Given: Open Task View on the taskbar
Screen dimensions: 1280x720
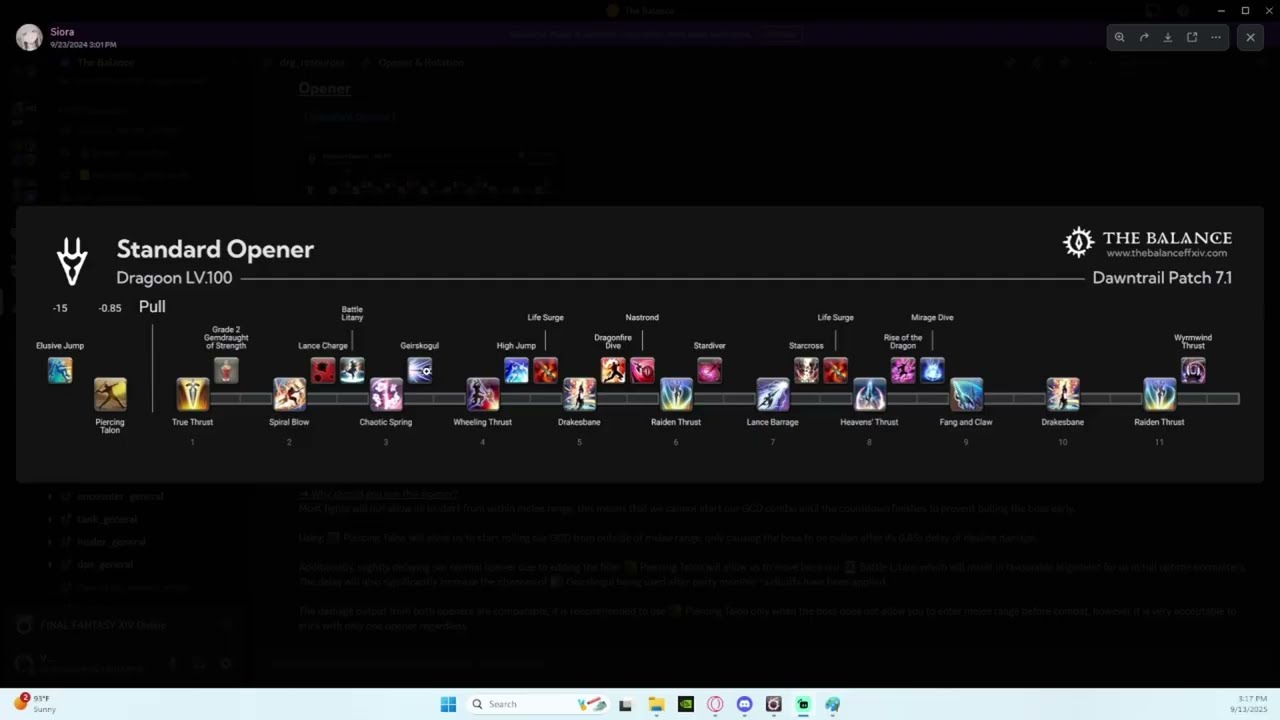Looking at the screenshot, I should tap(625, 704).
